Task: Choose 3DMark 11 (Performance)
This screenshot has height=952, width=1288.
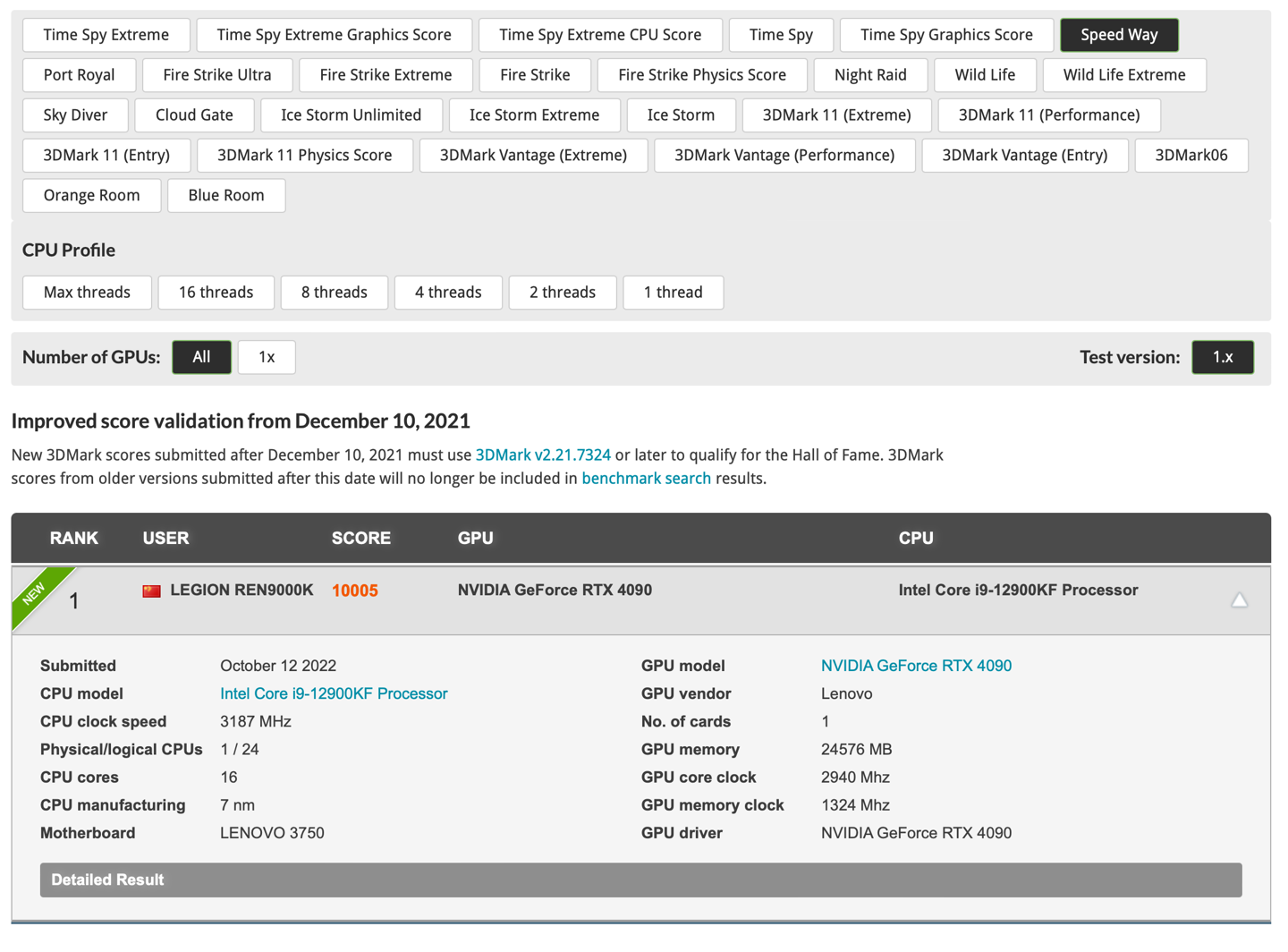Action: [1049, 115]
